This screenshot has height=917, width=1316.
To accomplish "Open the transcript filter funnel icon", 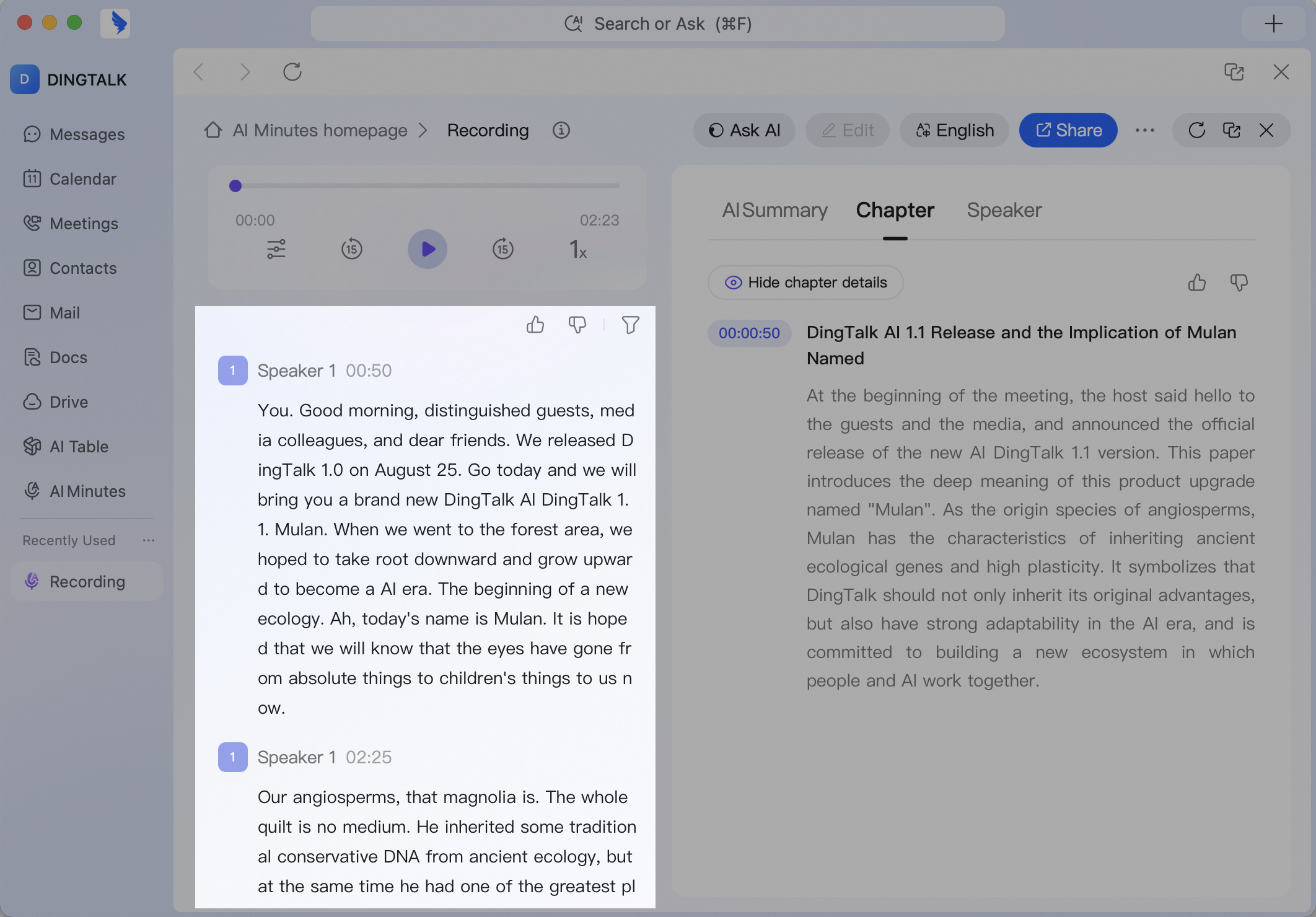I will [x=631, y=325].
